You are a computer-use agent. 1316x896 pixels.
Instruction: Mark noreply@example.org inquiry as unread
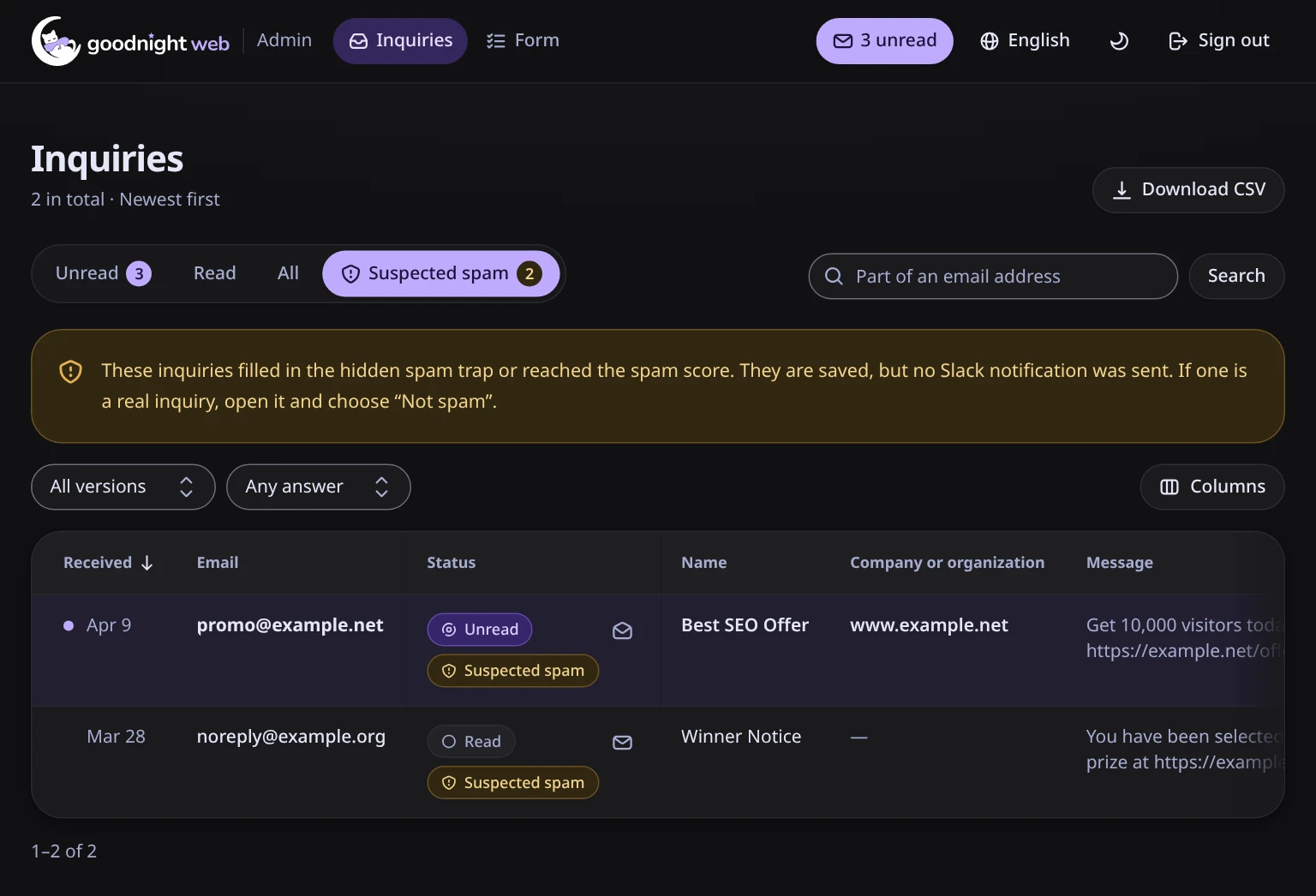point(623,743)
